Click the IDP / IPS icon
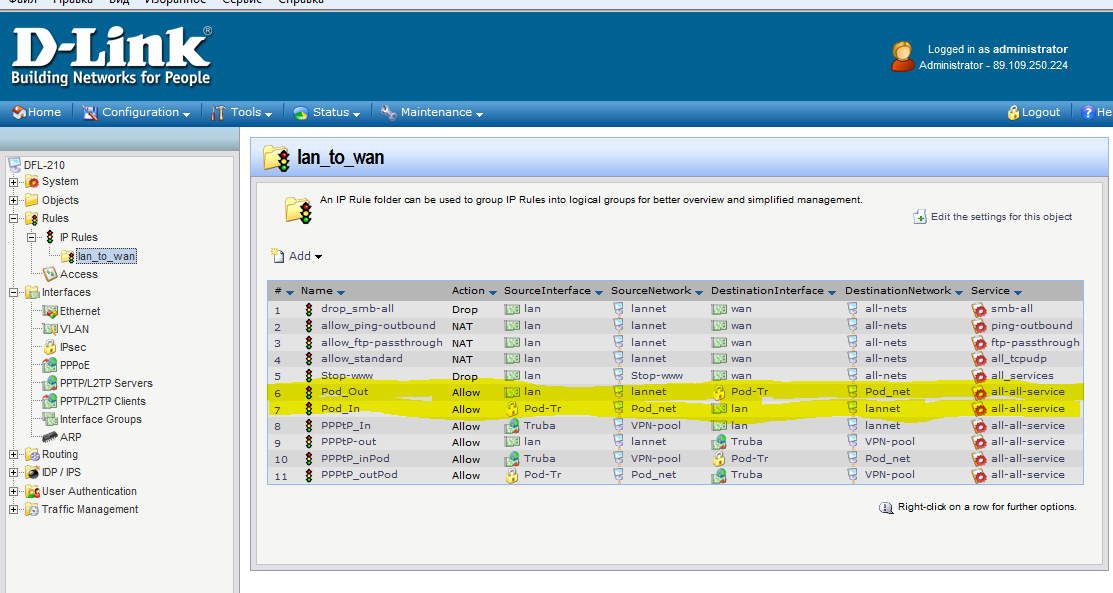The height and width of the screenshot is (593, 1113). [32, 472]
